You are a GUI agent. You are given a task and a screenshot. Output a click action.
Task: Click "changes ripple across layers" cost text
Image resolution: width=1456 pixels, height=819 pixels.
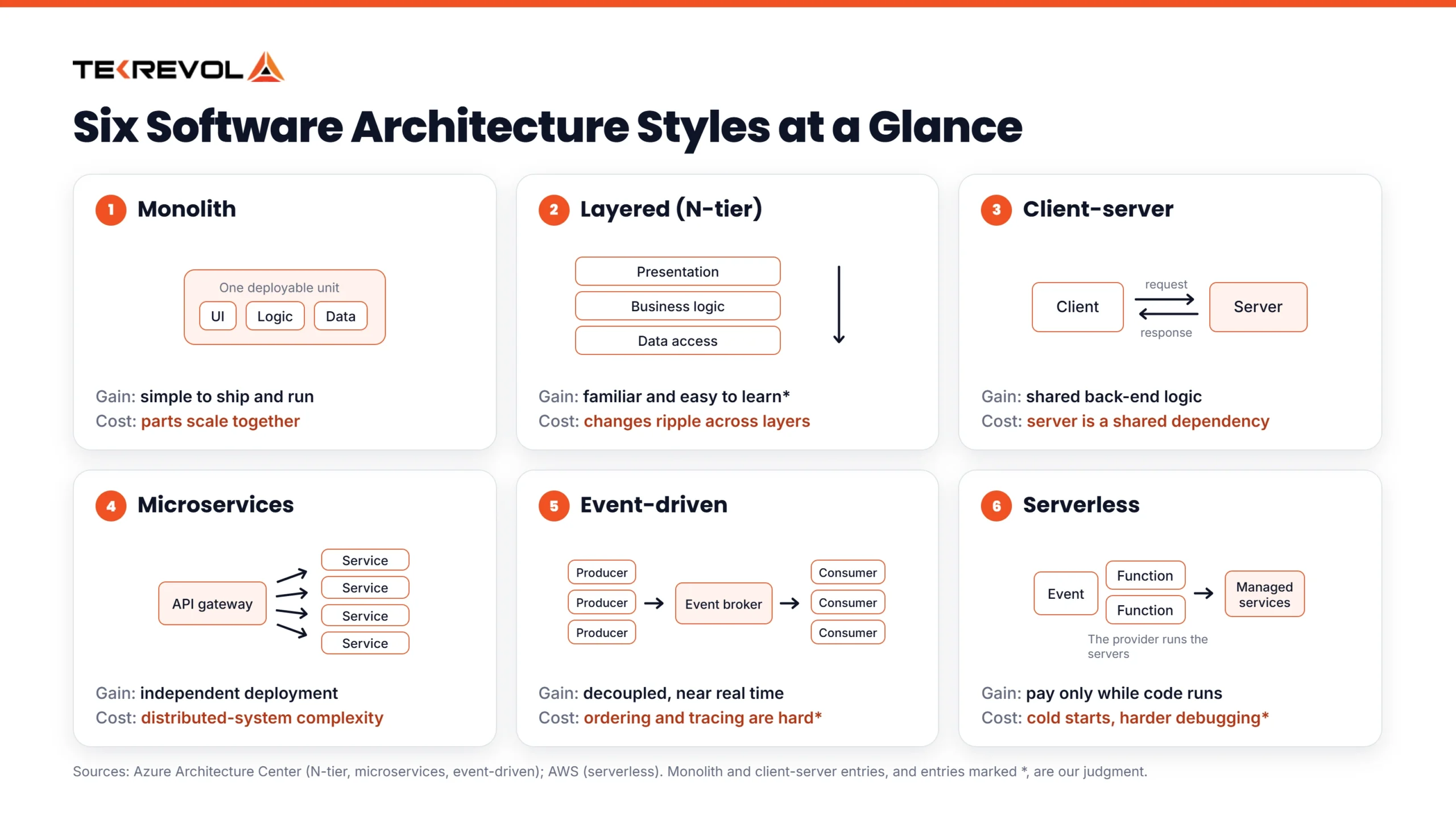[x=697, y=421]
